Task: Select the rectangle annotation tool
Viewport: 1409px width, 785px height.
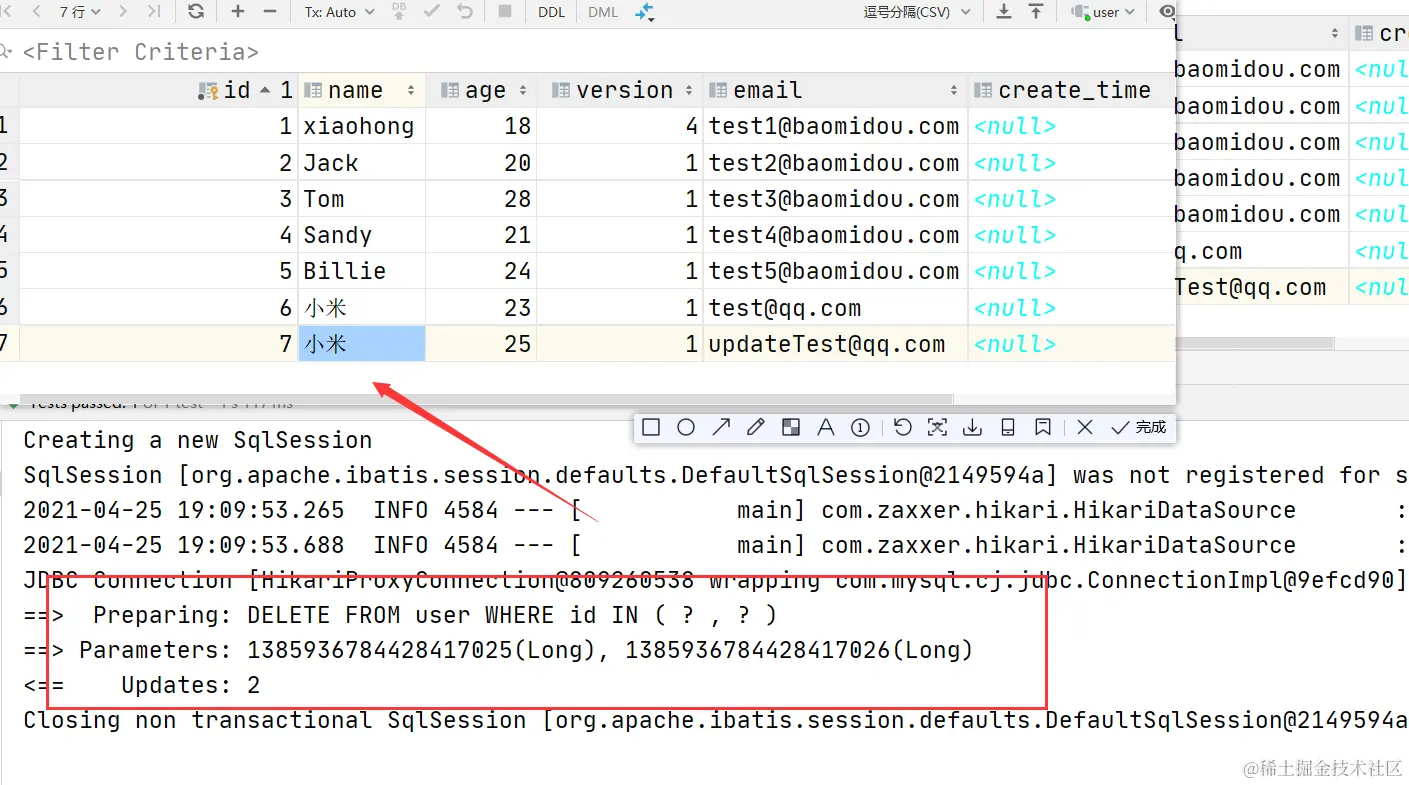Action: 651,428
